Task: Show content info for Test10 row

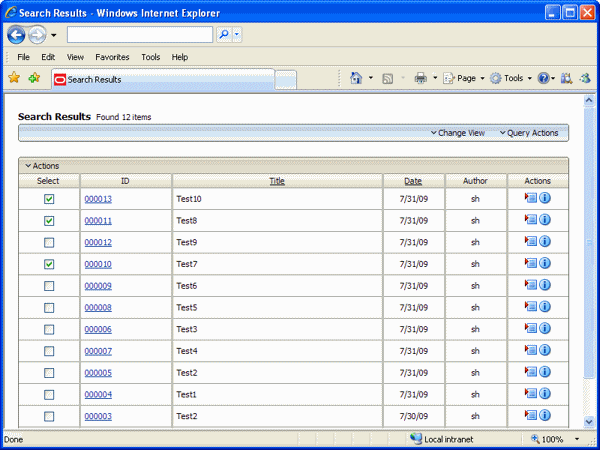Action: pos(545,198)
